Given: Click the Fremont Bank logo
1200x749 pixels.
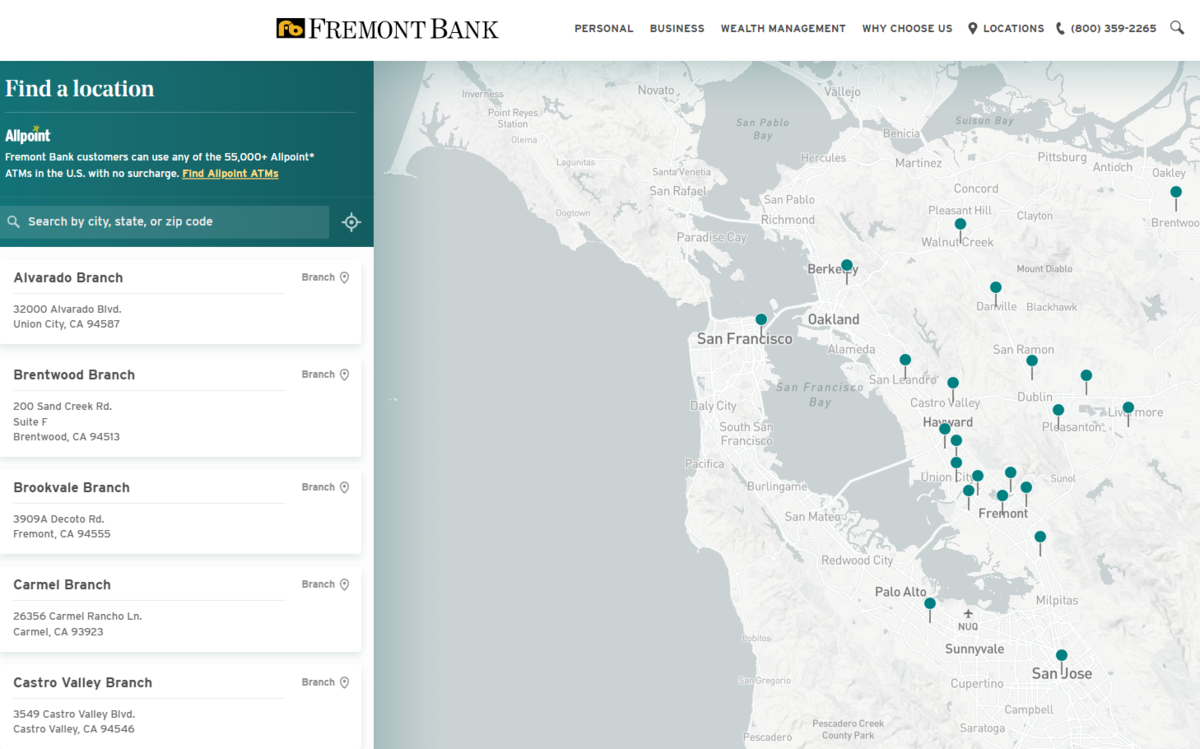Looking at the screenshot, I should coord(387,29).
